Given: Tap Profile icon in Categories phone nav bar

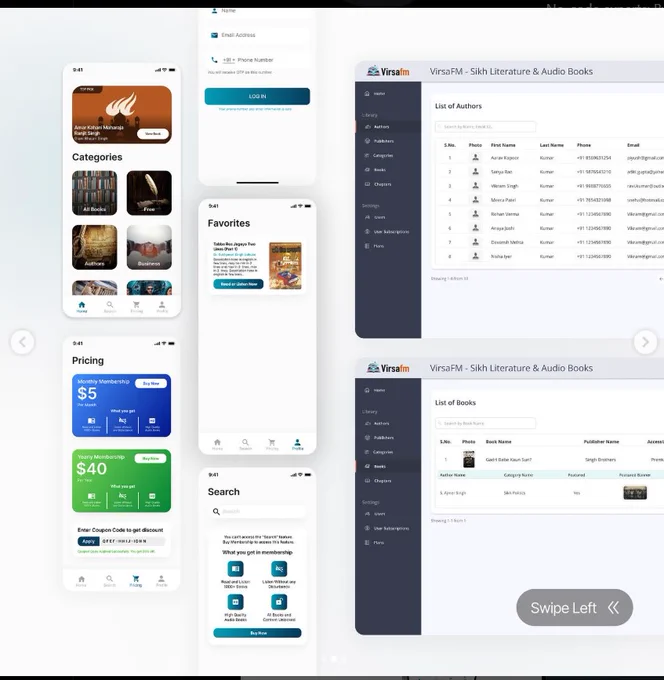Looking at the screenshot, I should point(162,307).
